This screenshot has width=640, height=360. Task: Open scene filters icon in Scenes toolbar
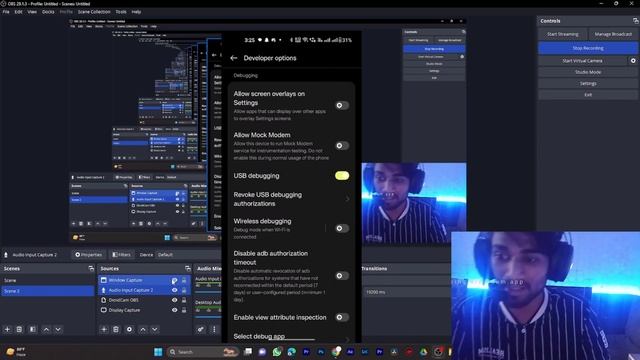coord(33,329)
